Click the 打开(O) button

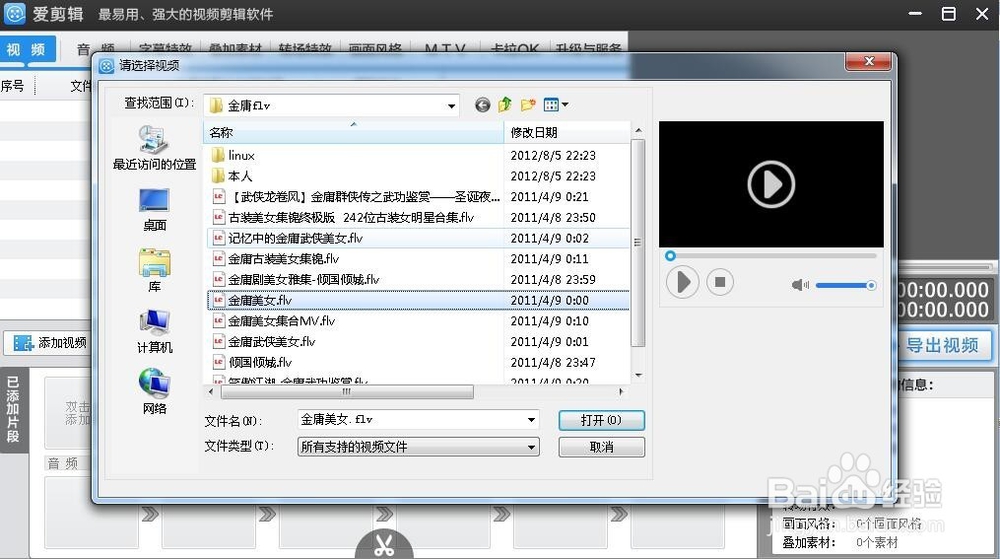601,420
